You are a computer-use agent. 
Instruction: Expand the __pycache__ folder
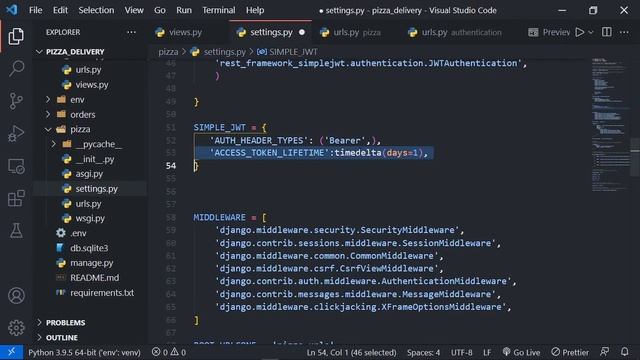point(98,144)
